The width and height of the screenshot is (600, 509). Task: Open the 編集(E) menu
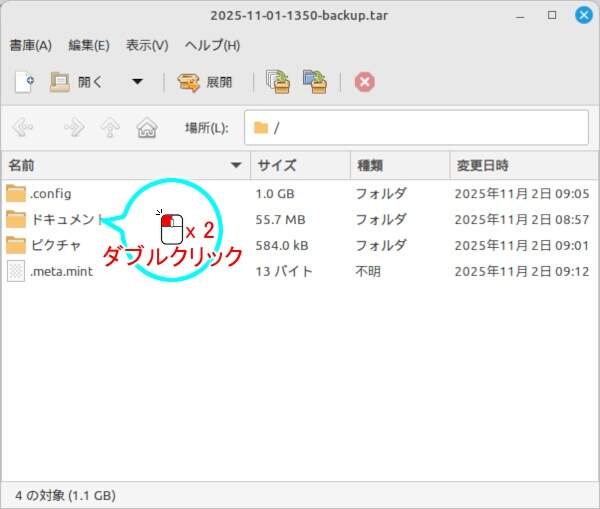click(x=89, y=46)
